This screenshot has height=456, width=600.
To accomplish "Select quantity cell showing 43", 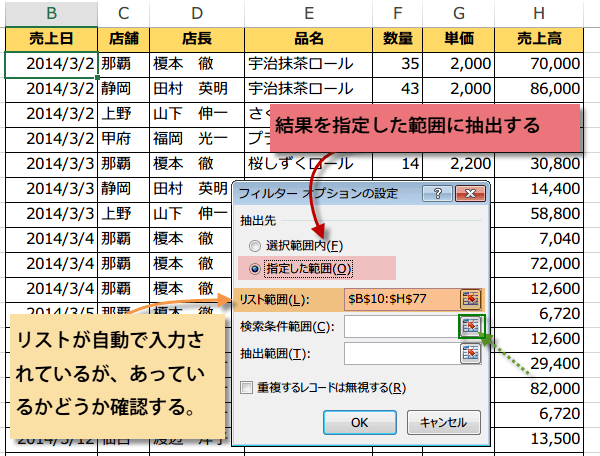I will (398, 89).
